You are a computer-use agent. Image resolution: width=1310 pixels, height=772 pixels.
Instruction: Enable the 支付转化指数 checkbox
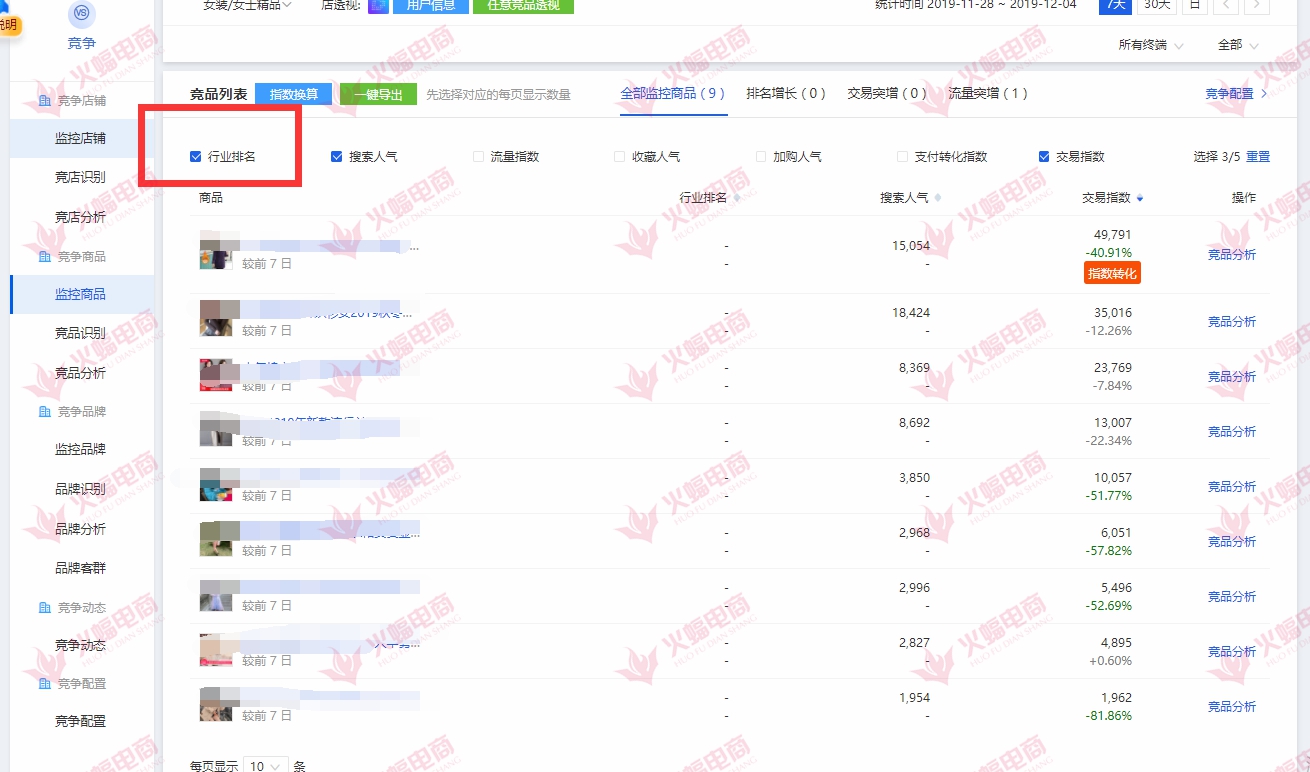point(903,157)
